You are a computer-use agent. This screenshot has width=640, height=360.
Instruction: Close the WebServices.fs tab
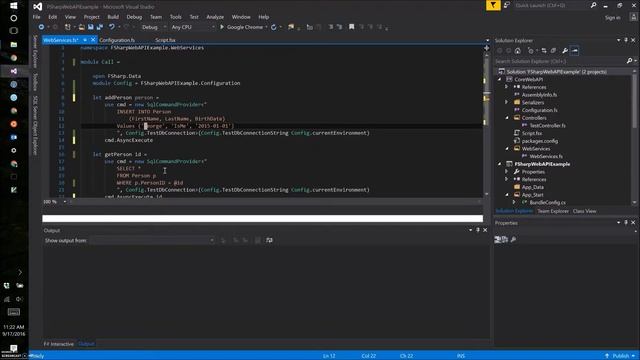tap(93, 40)
